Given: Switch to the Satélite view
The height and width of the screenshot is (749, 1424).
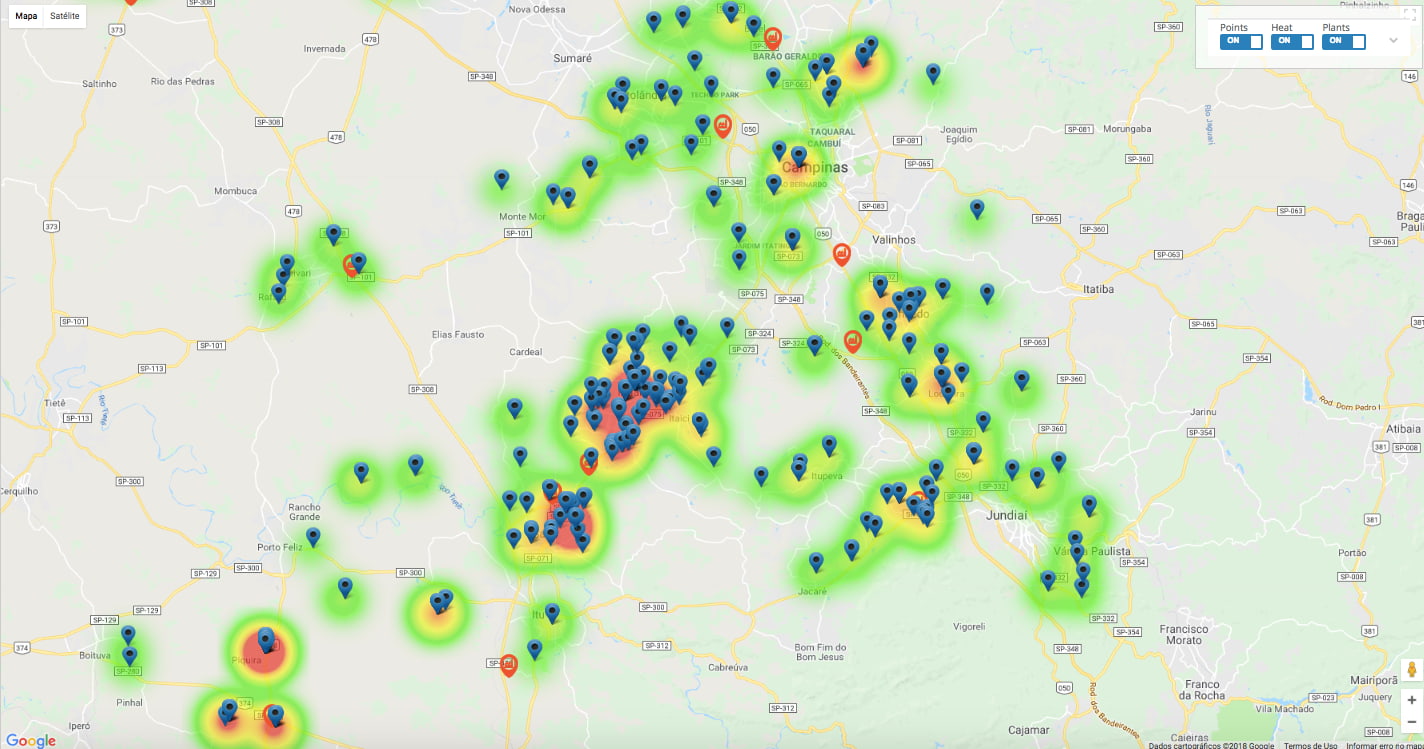Looking at the screenshot, I should point(64,16).
